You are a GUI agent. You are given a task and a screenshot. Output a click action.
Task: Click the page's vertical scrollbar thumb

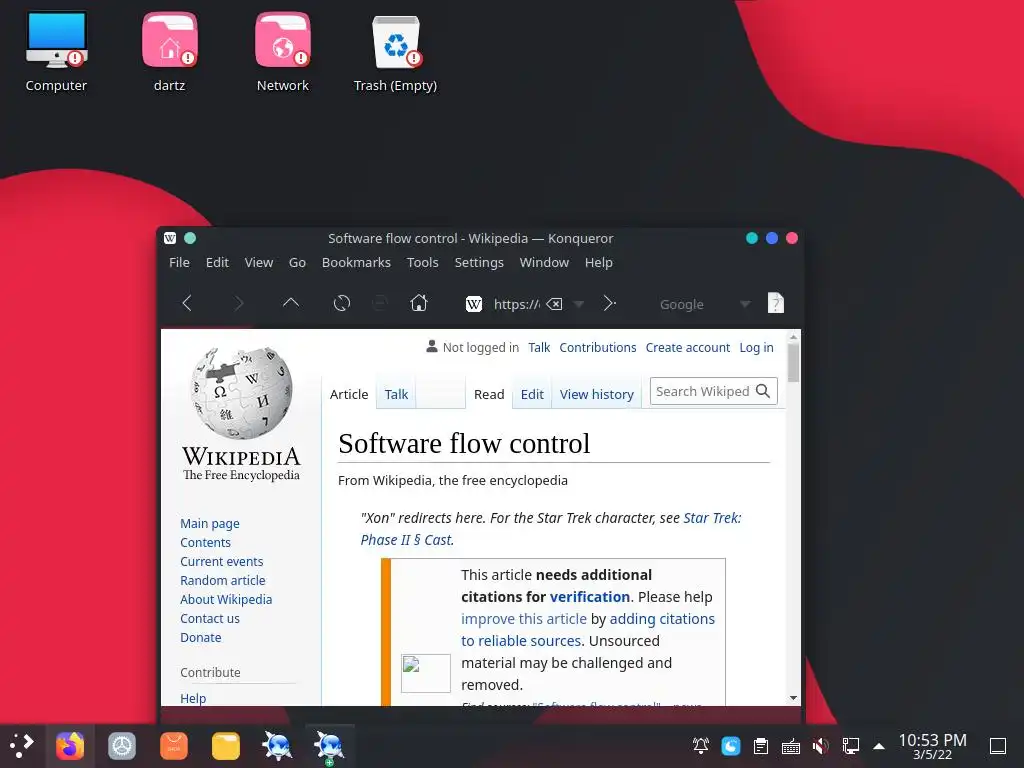793,362
